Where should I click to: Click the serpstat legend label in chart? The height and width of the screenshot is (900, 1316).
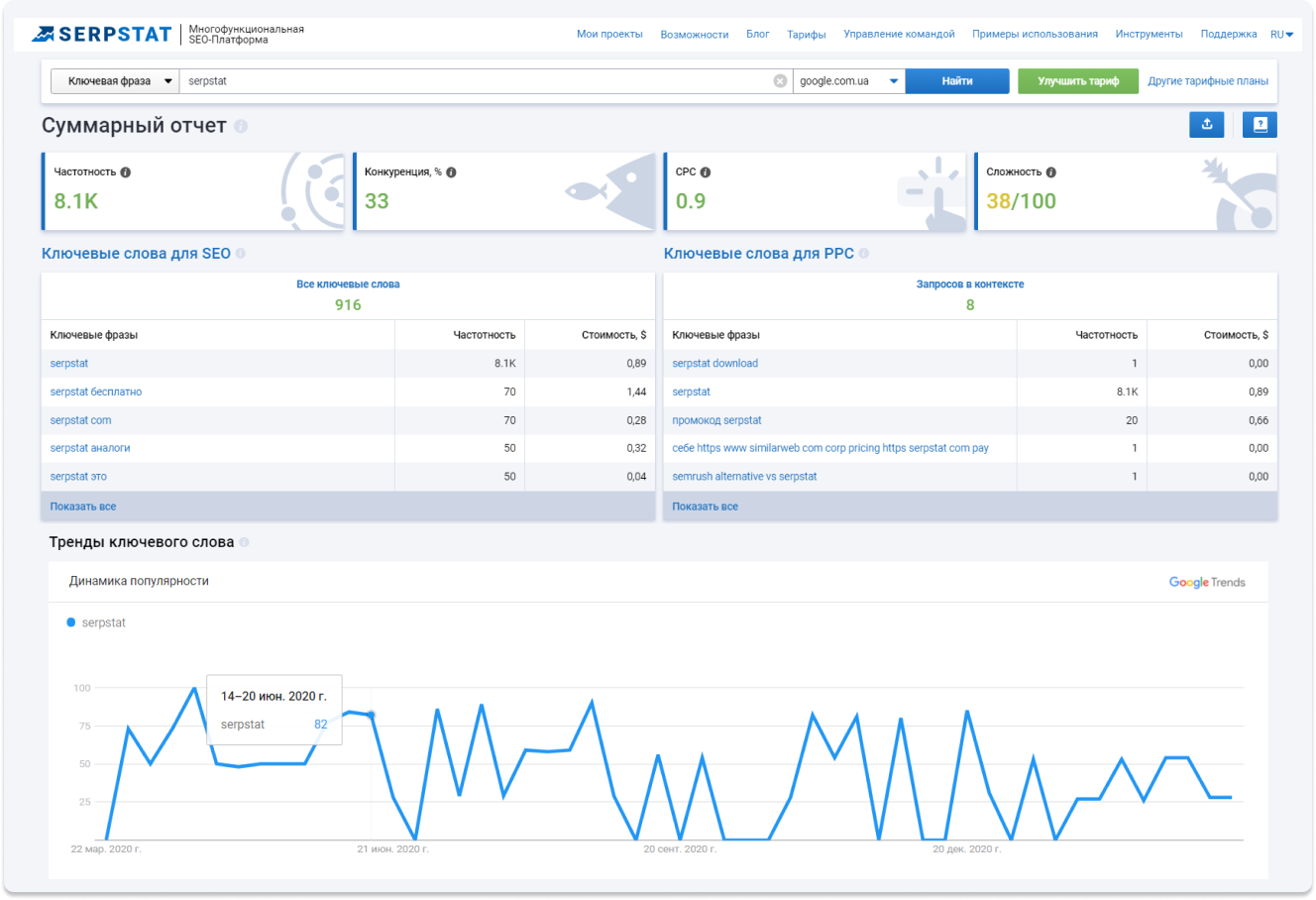(104, 622)
